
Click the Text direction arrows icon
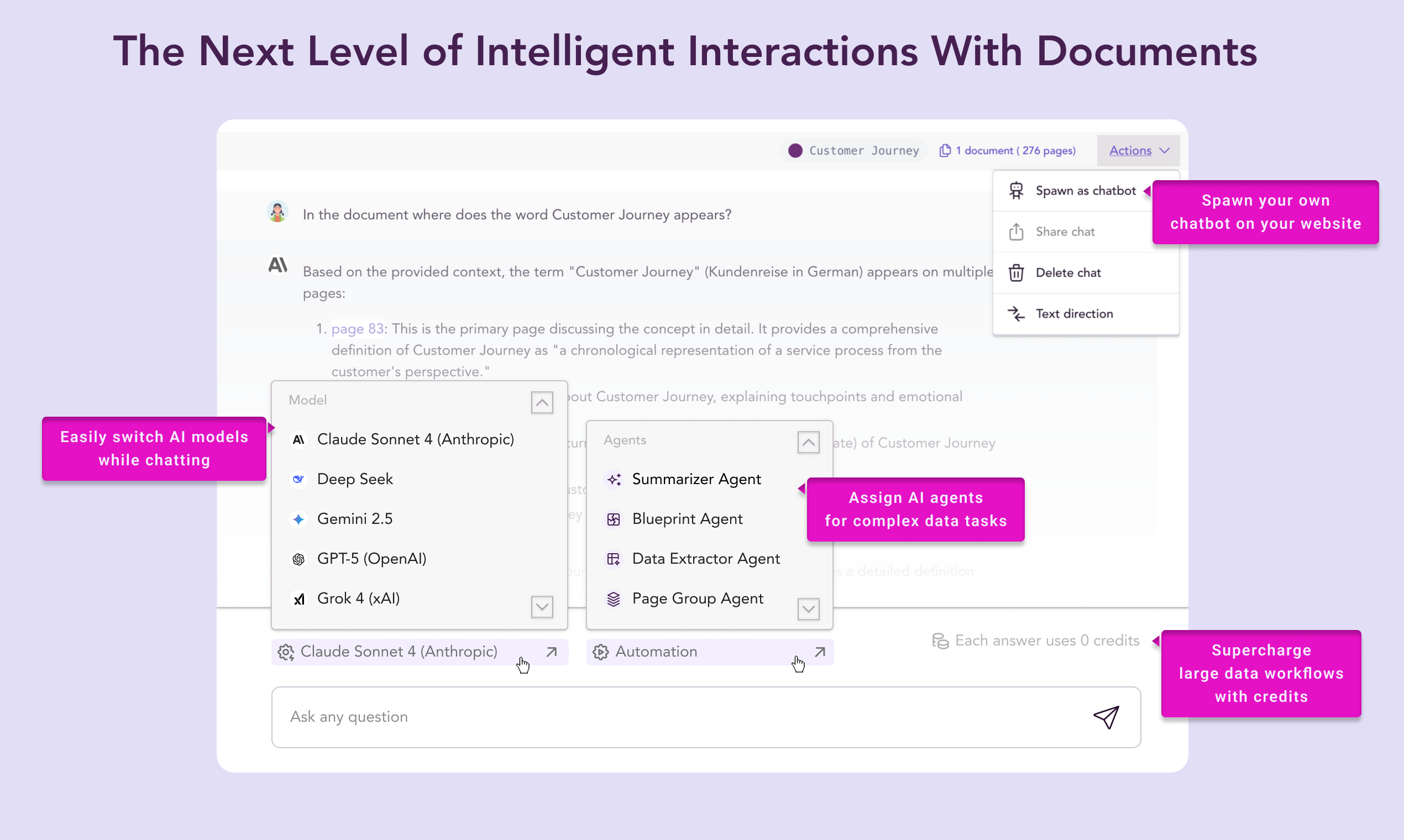point(1016,313)
